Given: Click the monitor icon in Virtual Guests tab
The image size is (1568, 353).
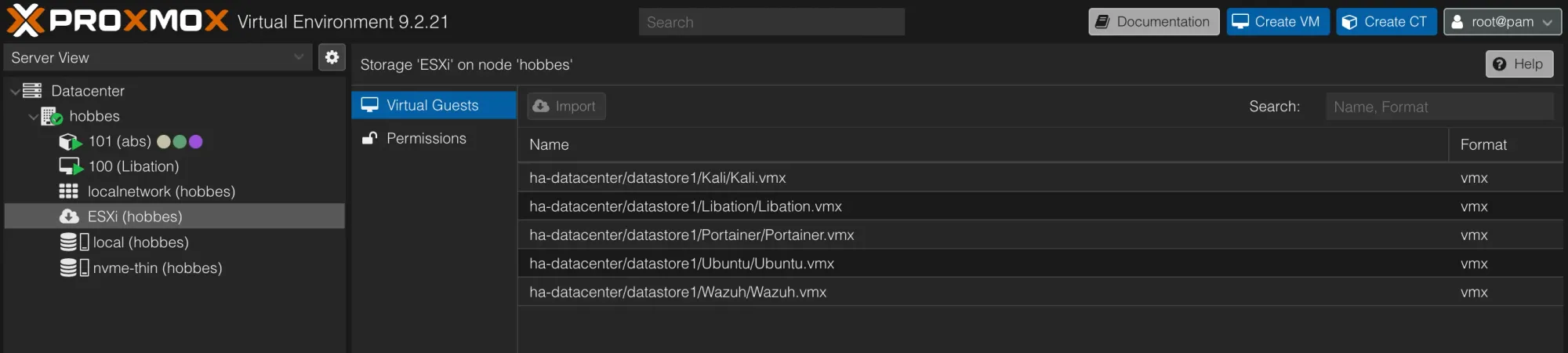Looking at the screenshot, I should click(370, 104).
